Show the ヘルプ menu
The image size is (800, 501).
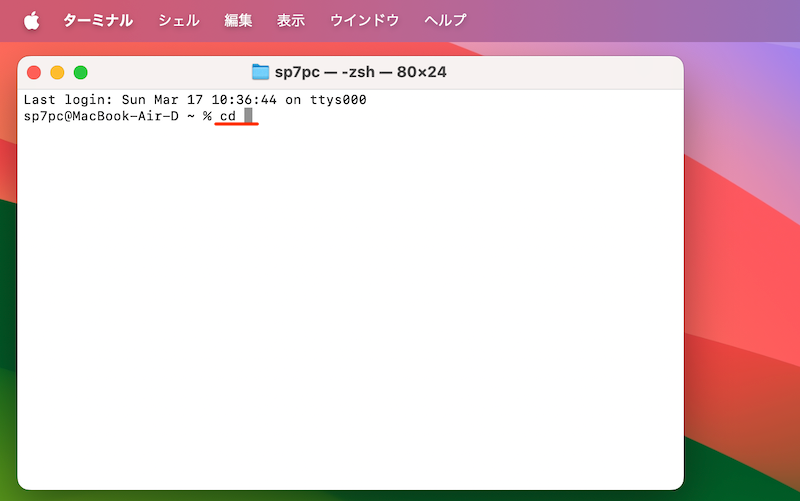coord(445,20)
